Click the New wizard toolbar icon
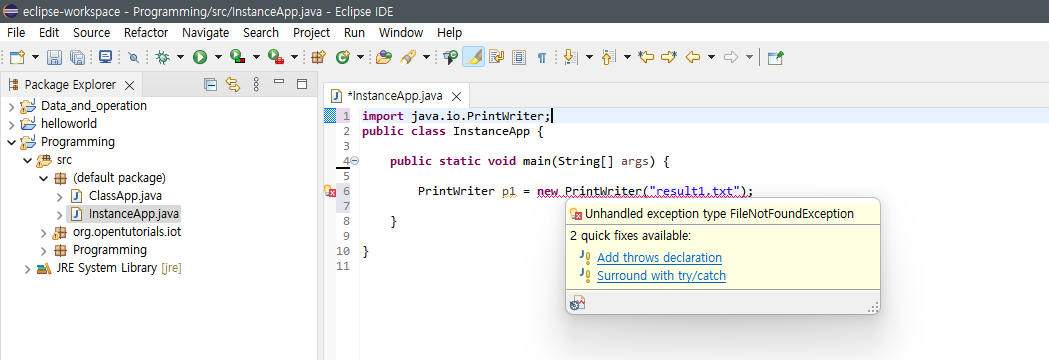Image resolution: width=1049 pixels, height=360 pixels. [17, 58]
